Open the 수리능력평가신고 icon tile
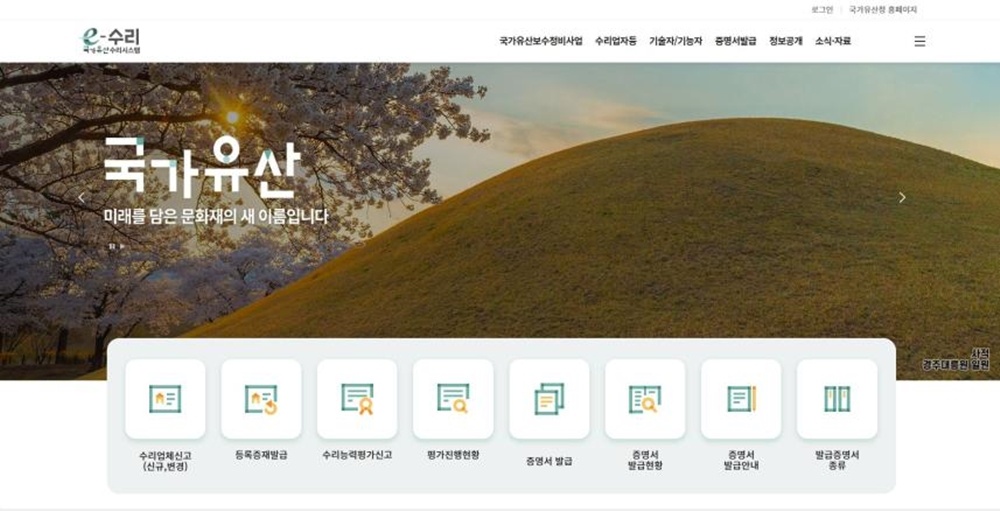1000x511 pixels. [x=357, y=399]
